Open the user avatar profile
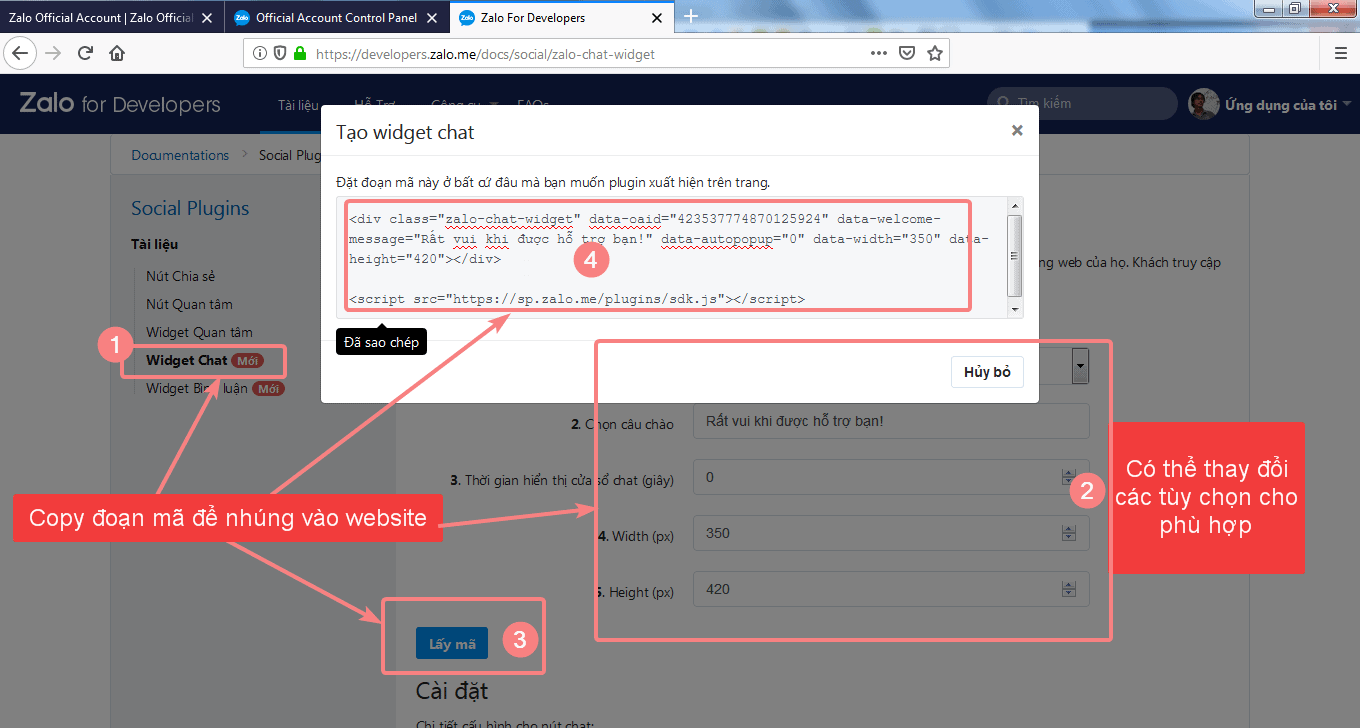 [1203, 104]
